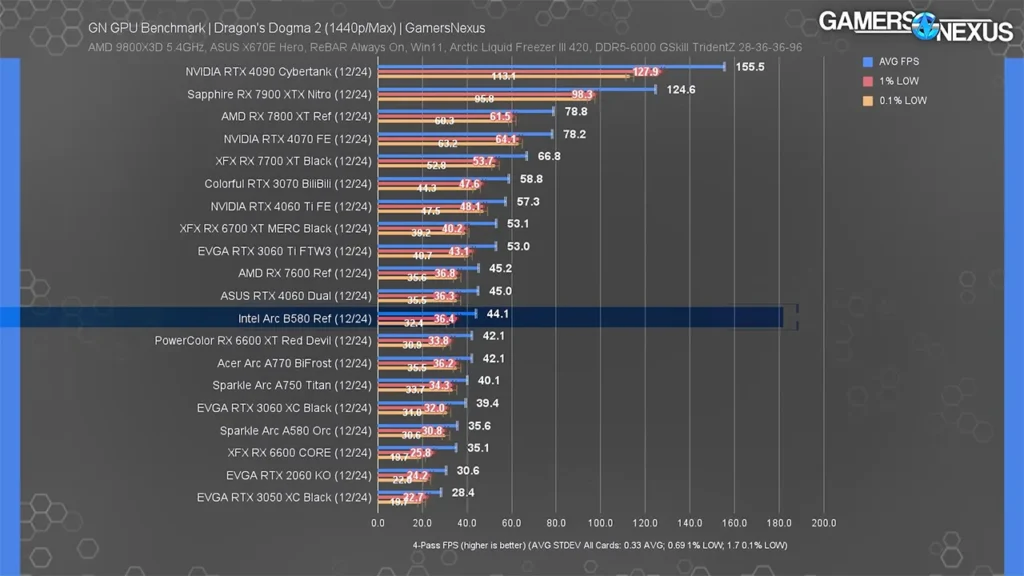
Task: Select the "AMD RX 7600 Ref (12/24)" label
Action: pos(305,274)
